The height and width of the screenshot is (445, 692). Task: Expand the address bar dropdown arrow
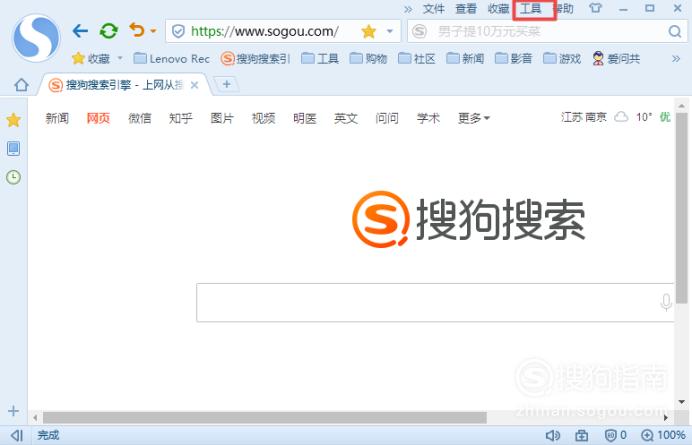click(390, 31)
